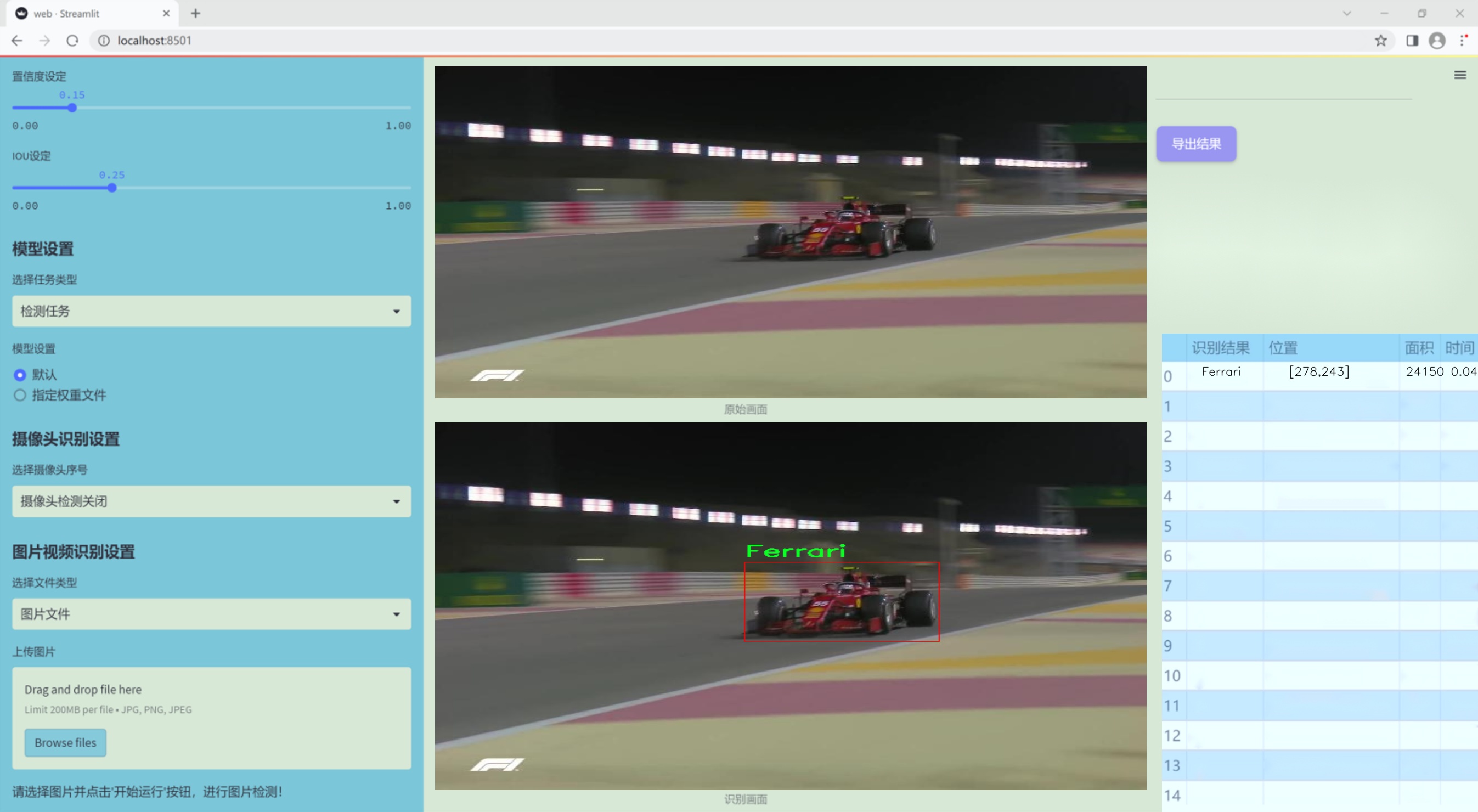This screenshot has width=1478, height=812.
Task: Click the 原始画面 caption
Action: pyautogui.click(x=746, y=409)
